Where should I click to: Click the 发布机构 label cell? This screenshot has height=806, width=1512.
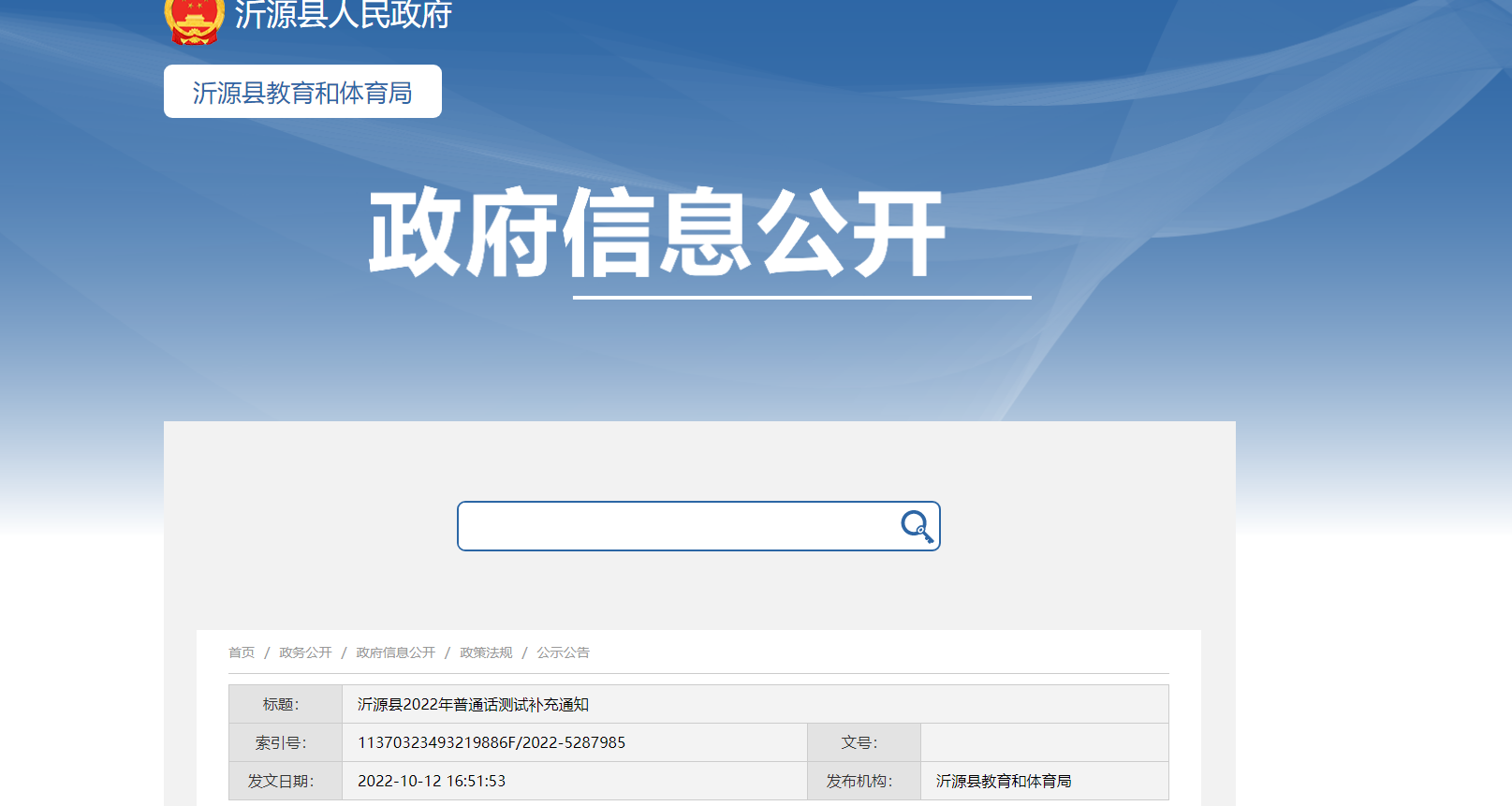point(859,781)
